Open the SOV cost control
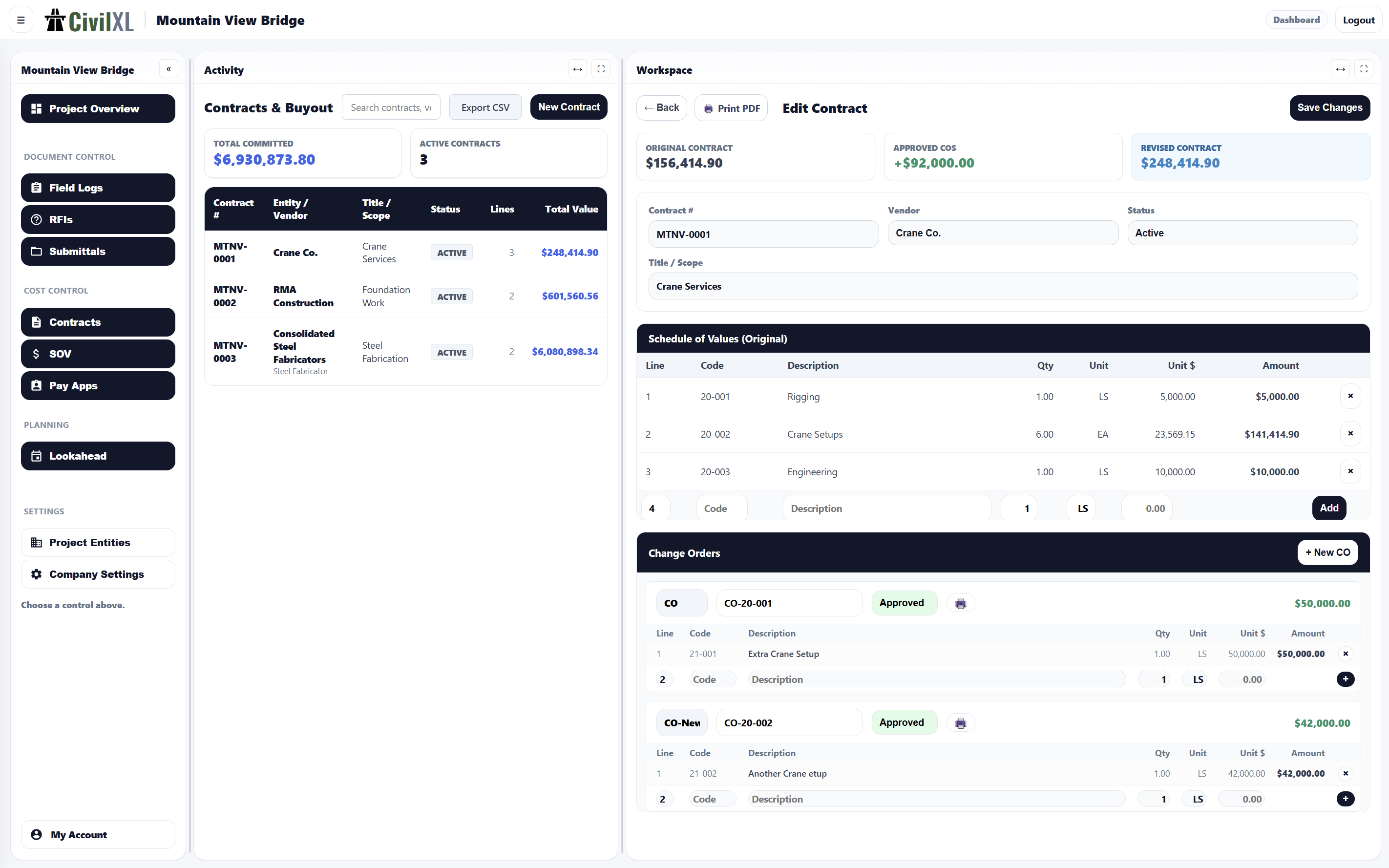Viewport: 1389px width, 868px height. tap(97, 354)
